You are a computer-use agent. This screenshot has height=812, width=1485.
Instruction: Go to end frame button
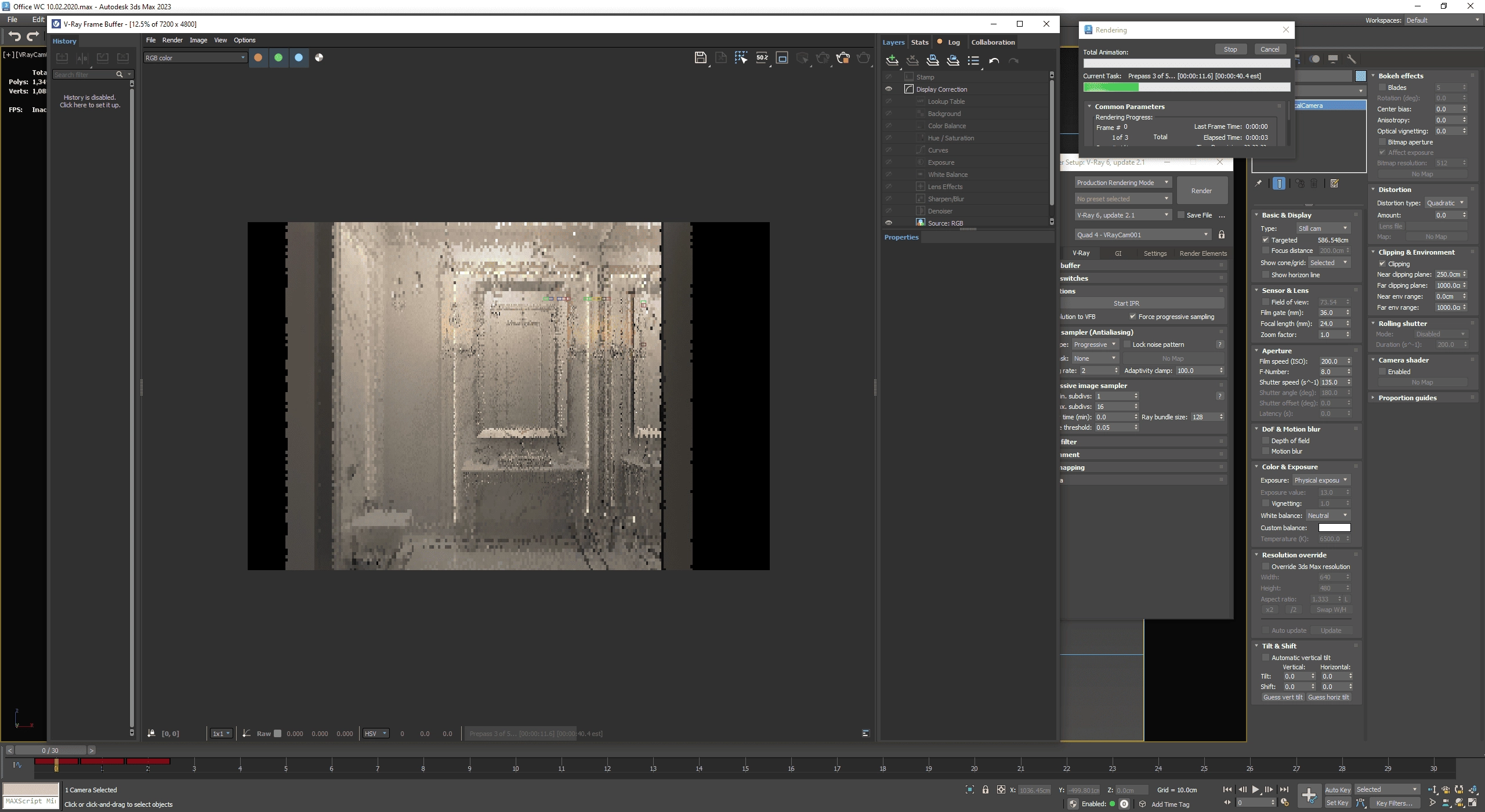click(x=1284, y=789)
